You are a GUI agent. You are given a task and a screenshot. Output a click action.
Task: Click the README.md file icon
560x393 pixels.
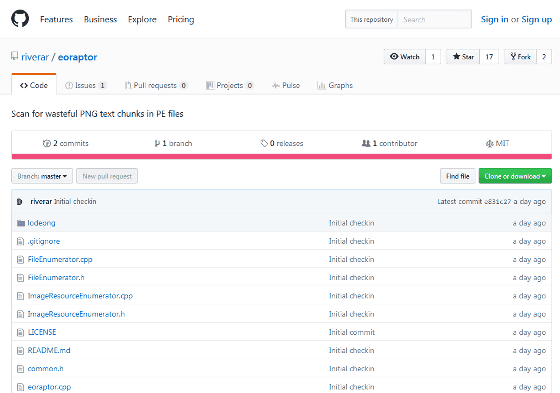coord(20,351)
